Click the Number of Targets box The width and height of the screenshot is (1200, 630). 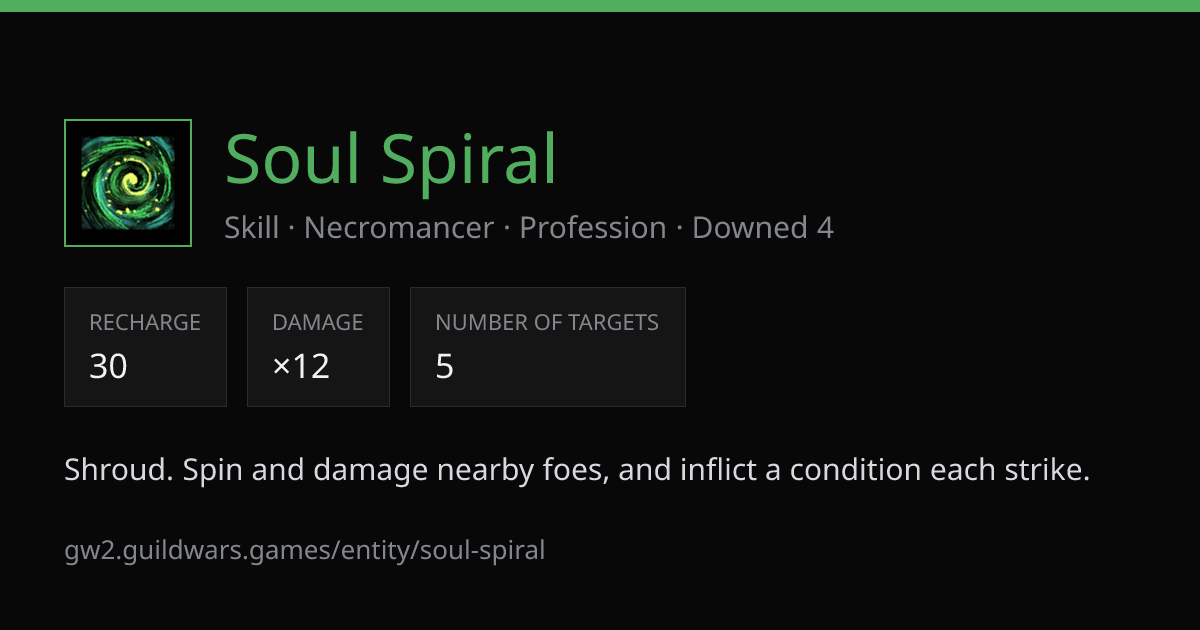tap(548, 347)
